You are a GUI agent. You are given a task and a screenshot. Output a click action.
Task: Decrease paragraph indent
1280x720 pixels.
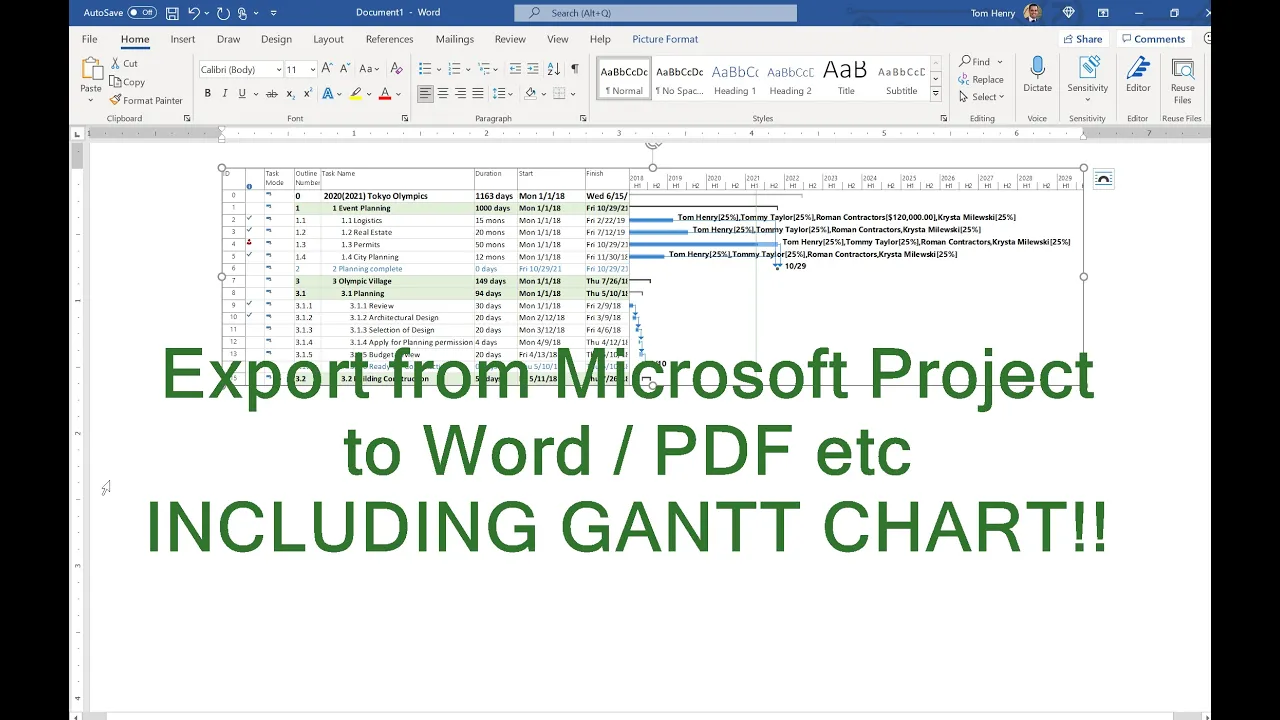coord(515,69)
